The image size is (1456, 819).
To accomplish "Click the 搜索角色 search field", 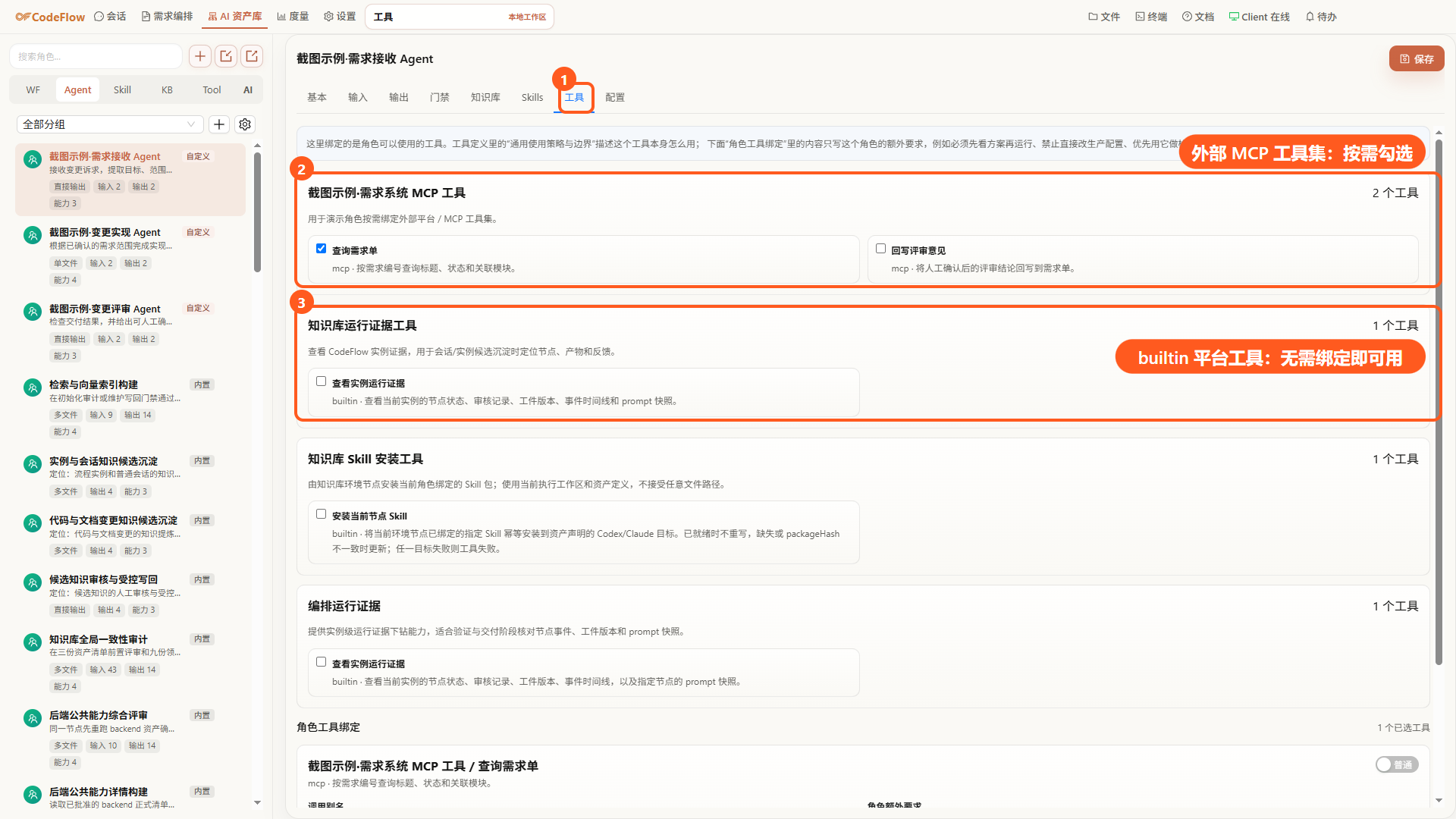I will 96,56.
